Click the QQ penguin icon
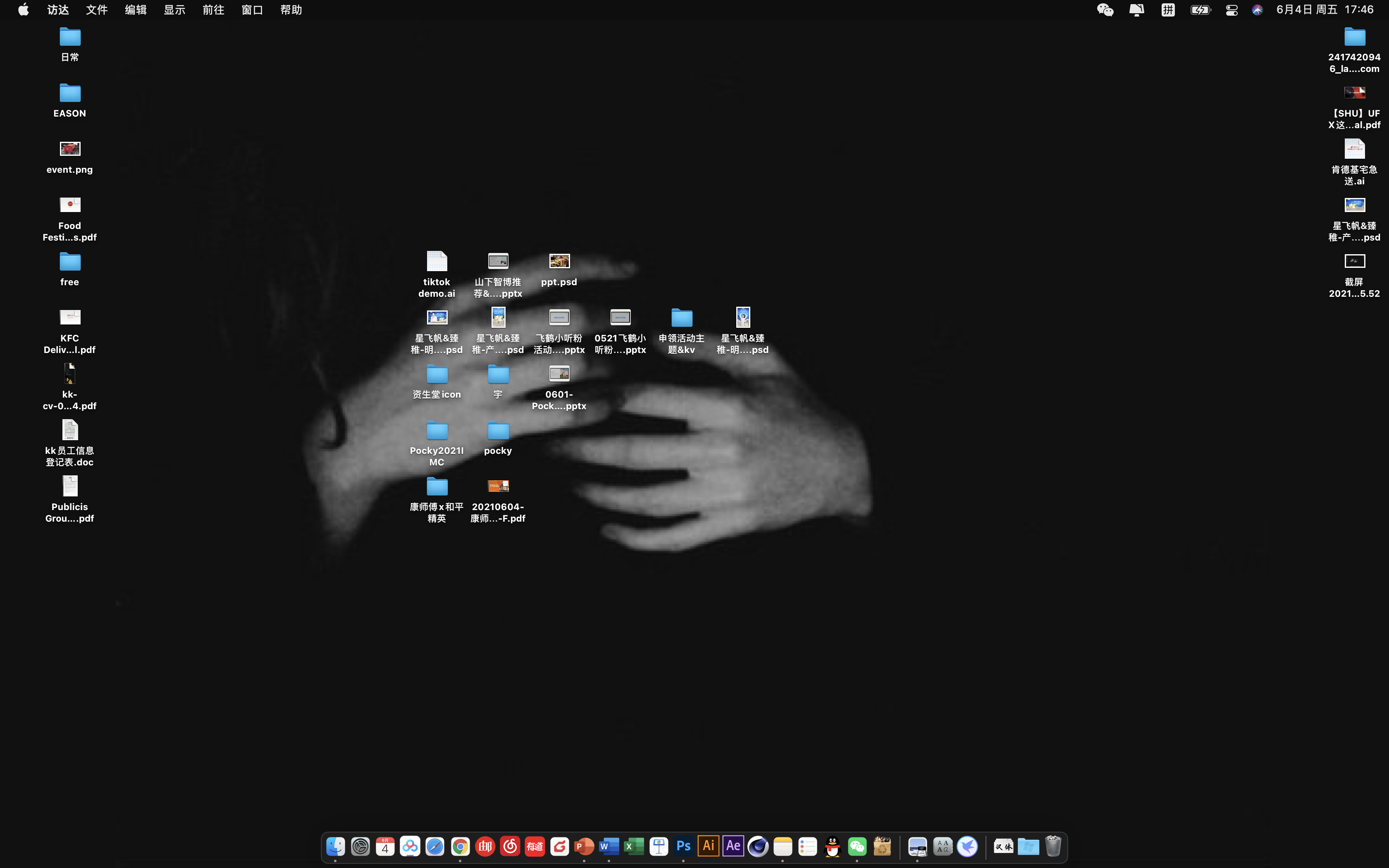The height and width of the screenshot is (868, 1389). click(x=832, y=846)
